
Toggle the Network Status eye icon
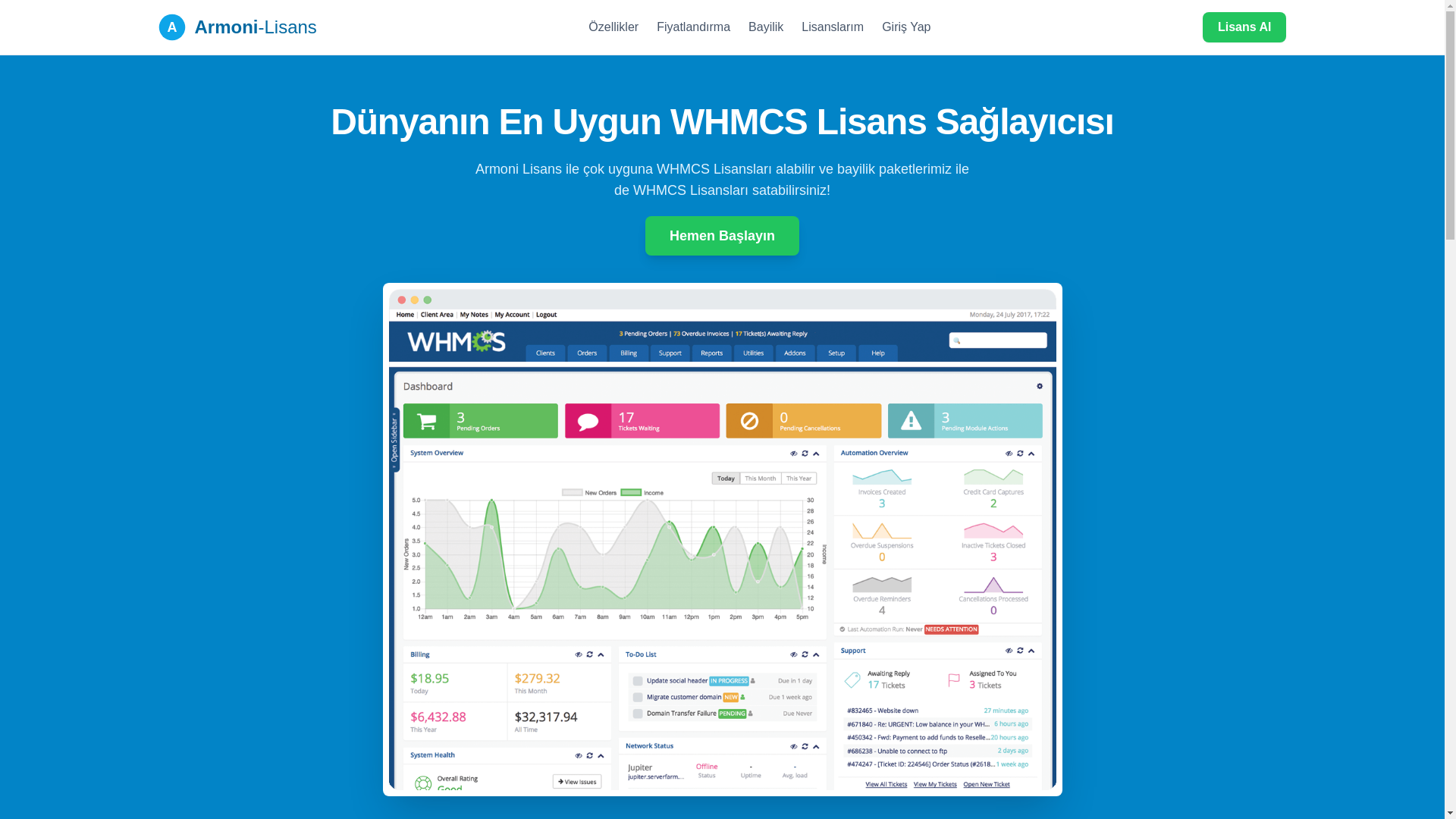794,746
